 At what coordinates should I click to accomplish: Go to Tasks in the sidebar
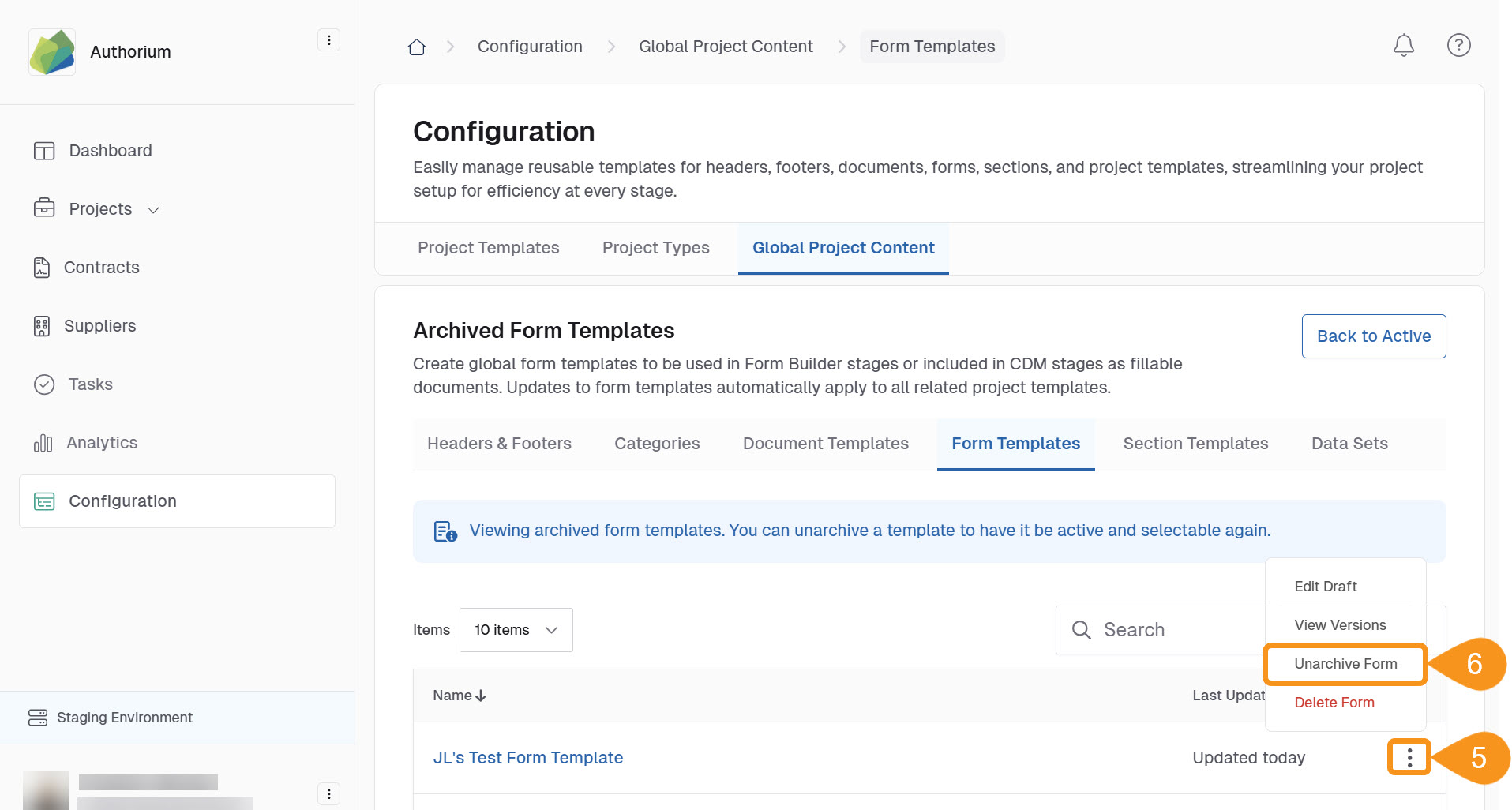click(91, 384)
